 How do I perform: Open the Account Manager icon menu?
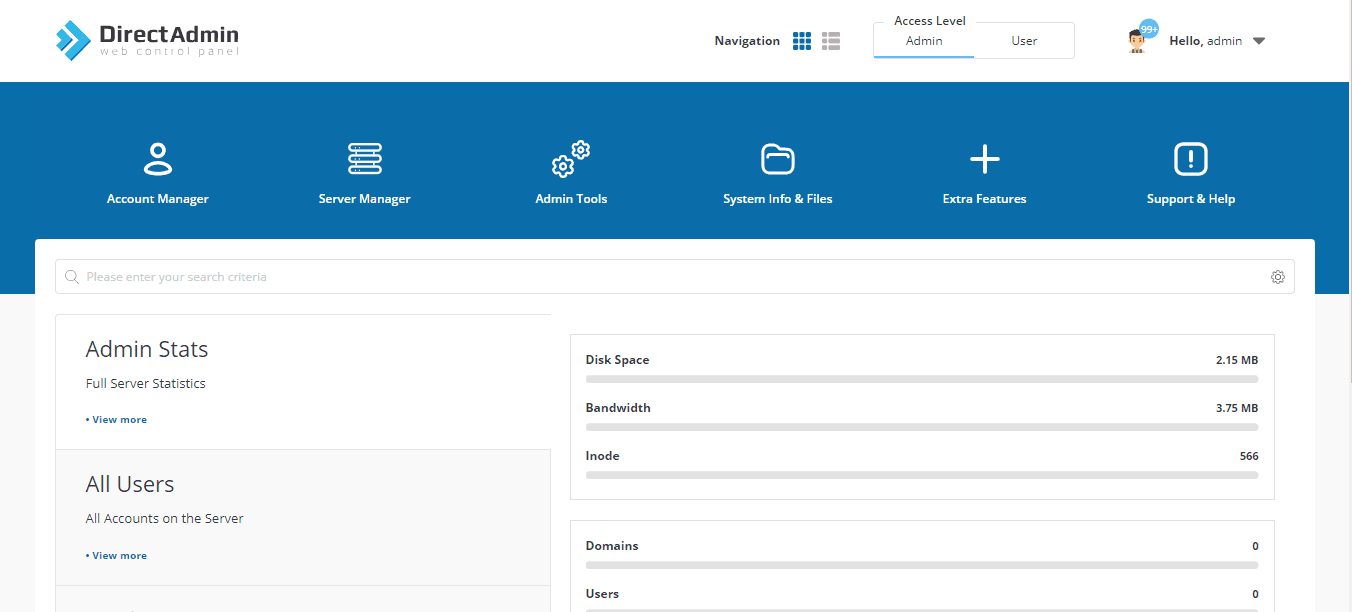158,159
